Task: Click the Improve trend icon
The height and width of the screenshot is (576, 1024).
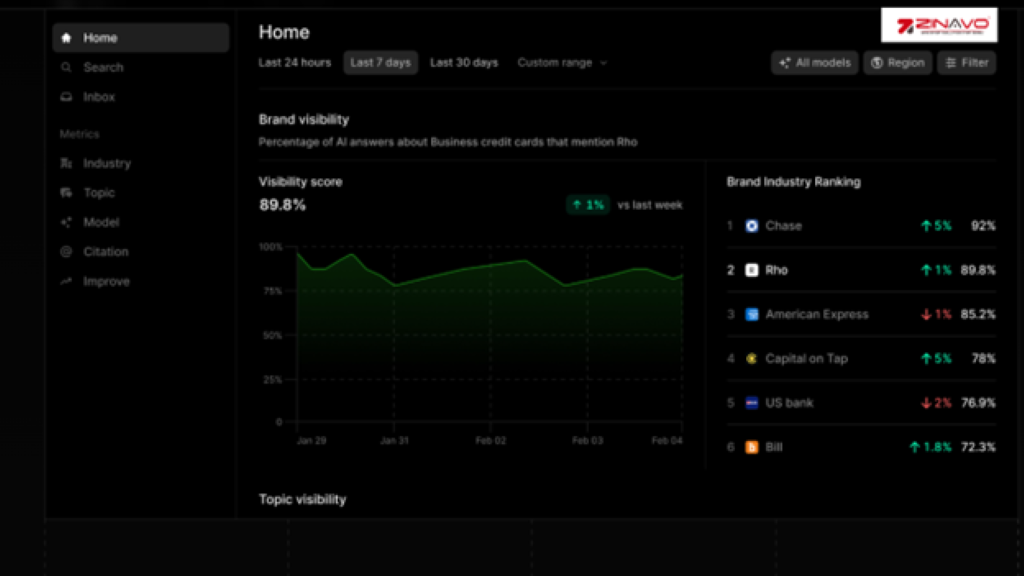Action: click(67, 282)
